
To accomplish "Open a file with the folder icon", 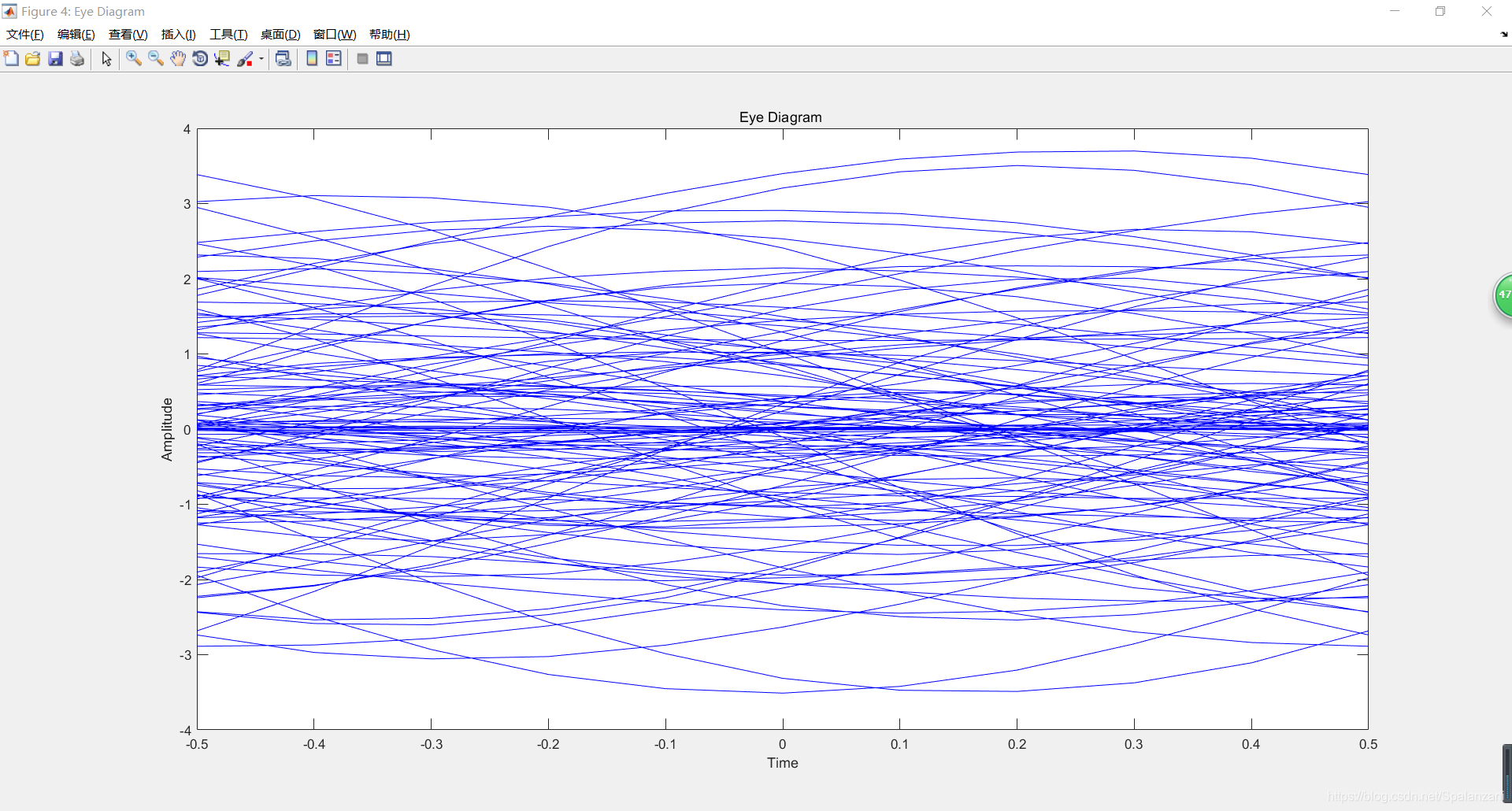I will coord(33,59).
